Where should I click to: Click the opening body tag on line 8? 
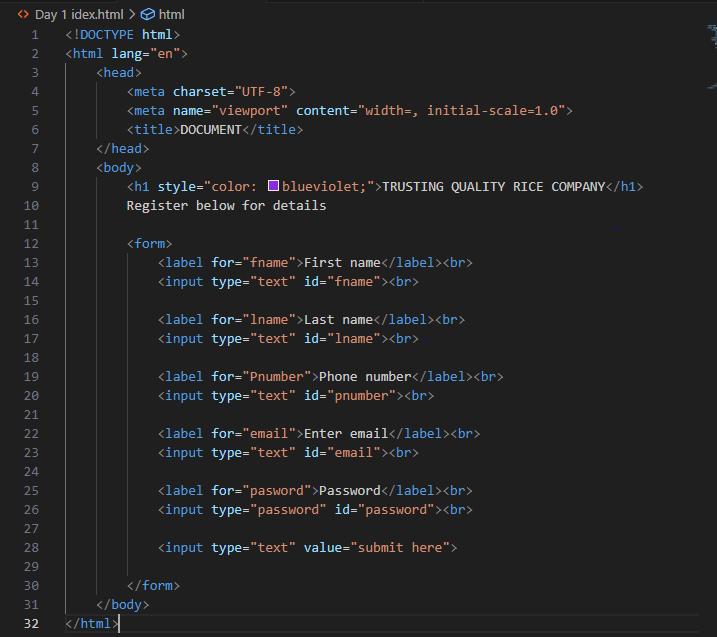click(119, 168)
